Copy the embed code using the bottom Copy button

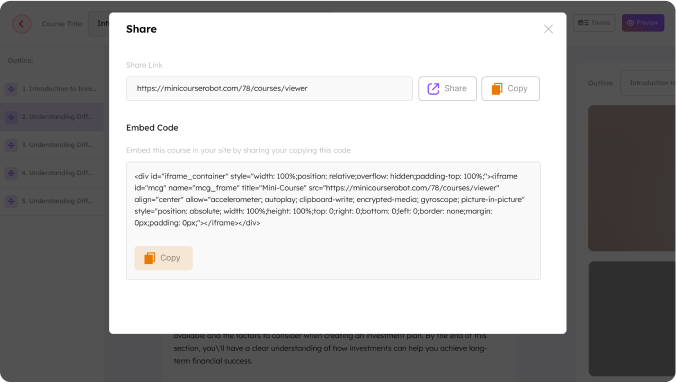(x=163, y=258)
